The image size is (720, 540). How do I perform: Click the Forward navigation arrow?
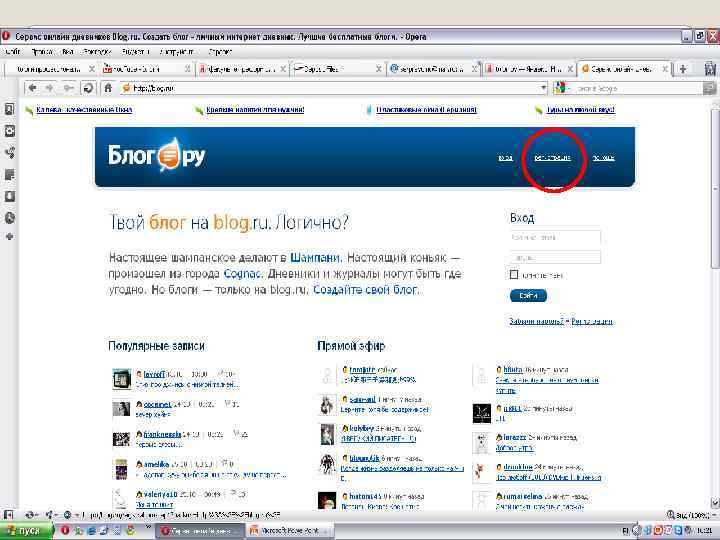[50, 88]
